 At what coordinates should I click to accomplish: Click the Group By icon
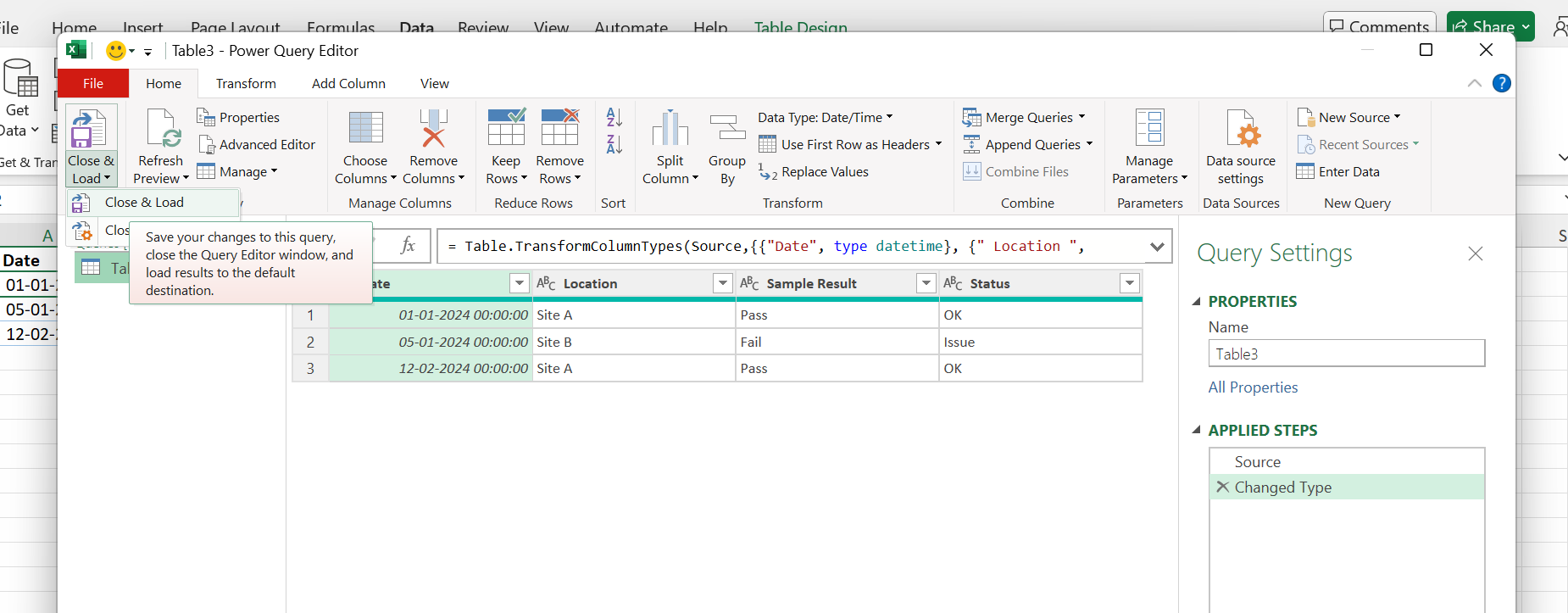tap(727, 128)
